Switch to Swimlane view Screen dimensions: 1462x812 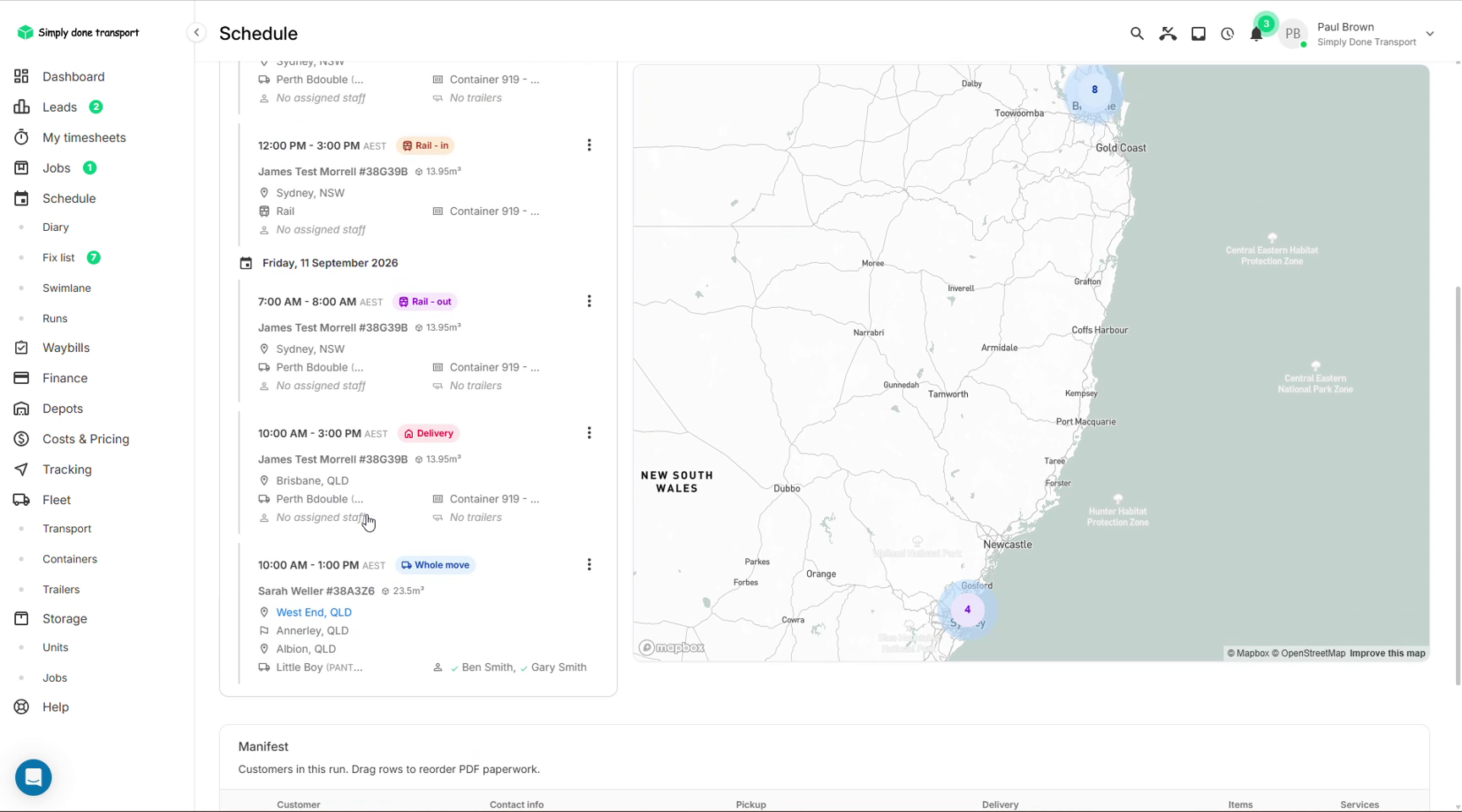[x=67, y=288]
